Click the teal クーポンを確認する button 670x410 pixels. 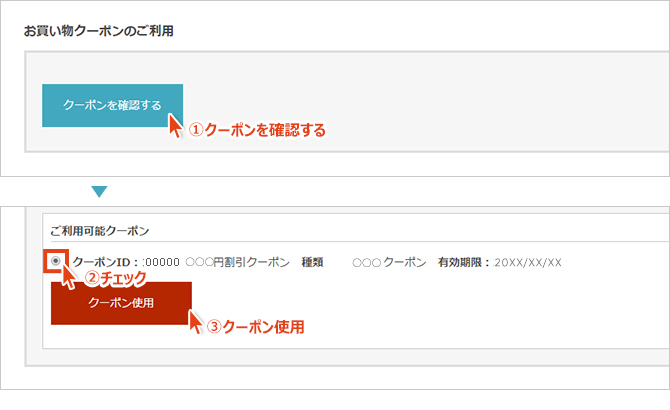coord(112,105)
